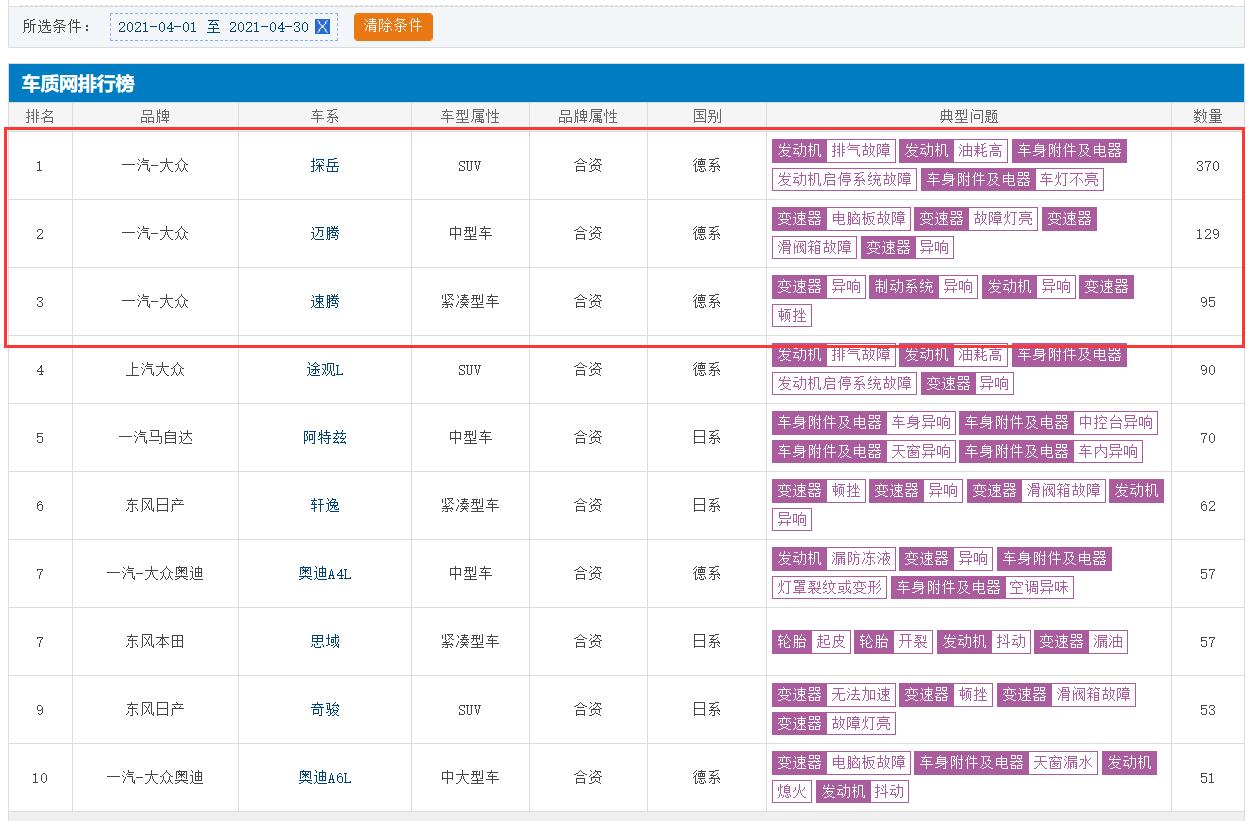The width and height of the screenshot is (1249, 821).
Task: Open the 迈腾 car series link
Action: pos(325,234)
